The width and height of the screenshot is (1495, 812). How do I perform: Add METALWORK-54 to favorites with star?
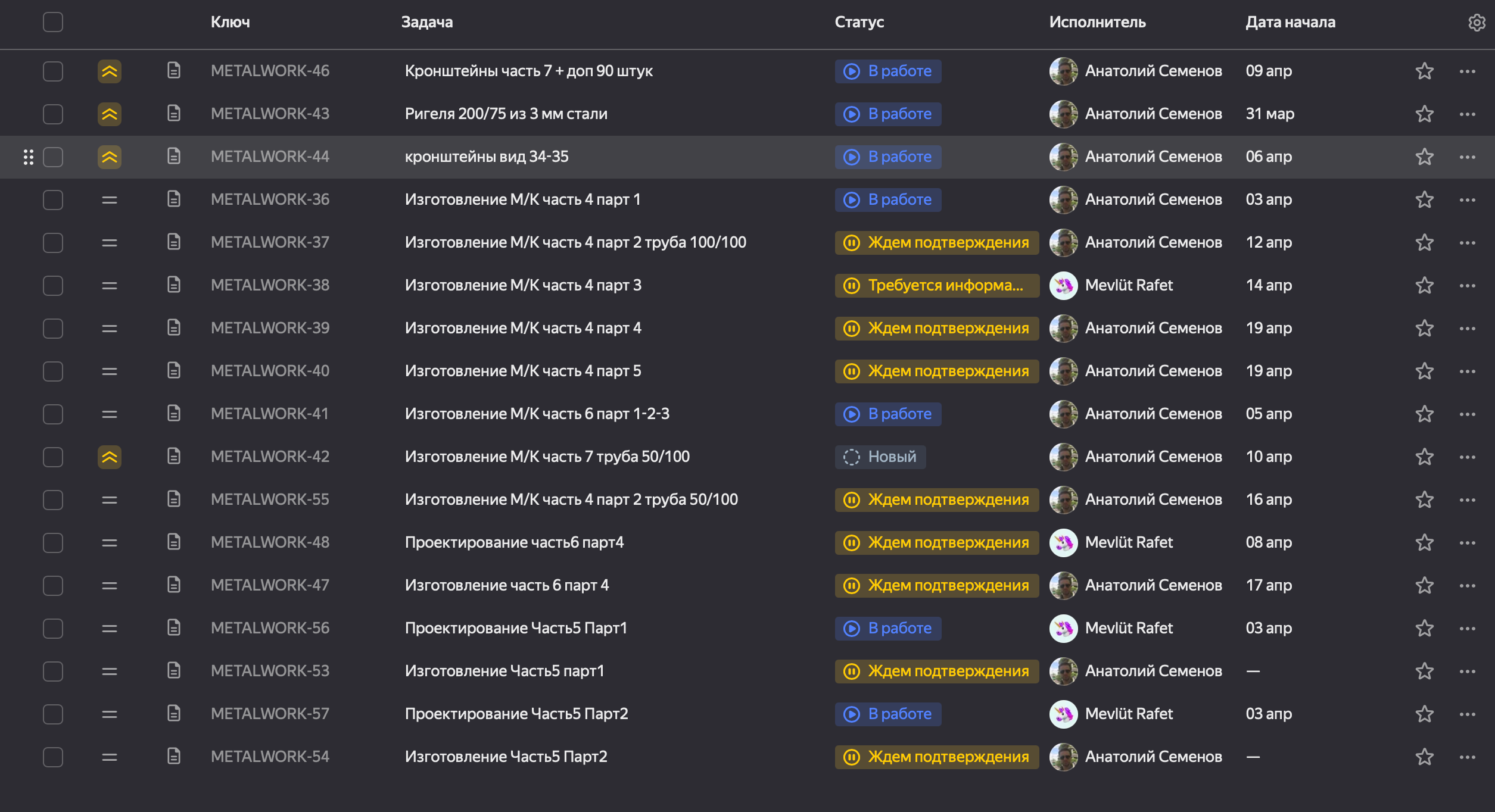point(1424,757)
